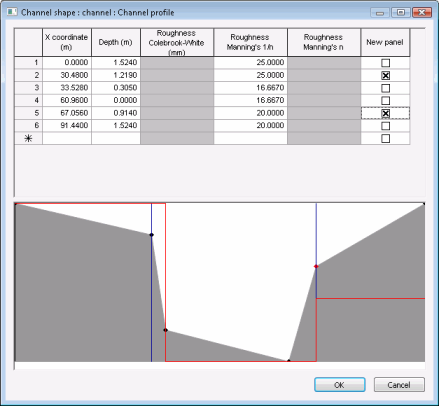439x406 pixels.
Task: Check New panel box for row 6
Action: click(x=385, y=126)
